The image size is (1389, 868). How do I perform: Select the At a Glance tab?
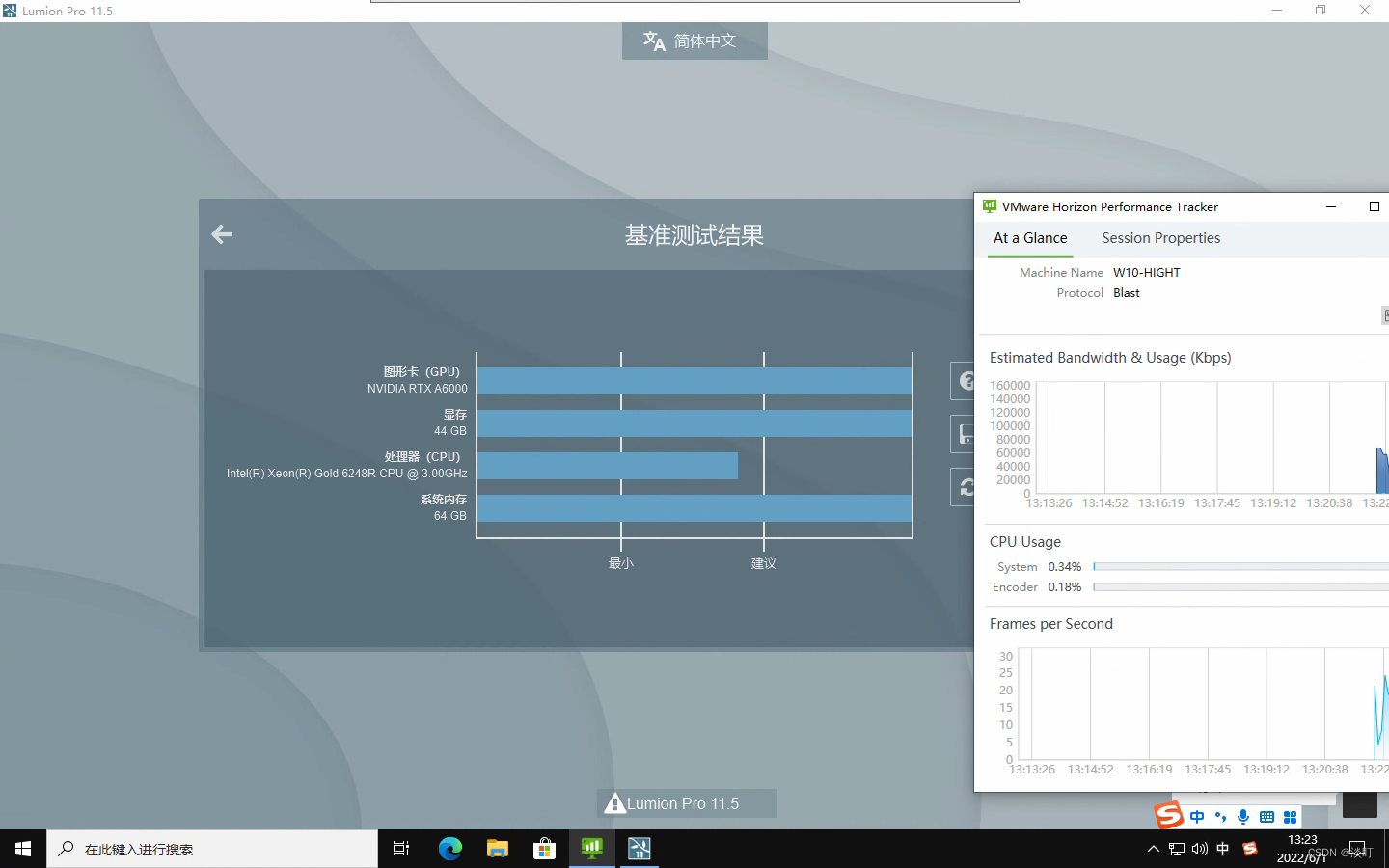pos(1029,238)
